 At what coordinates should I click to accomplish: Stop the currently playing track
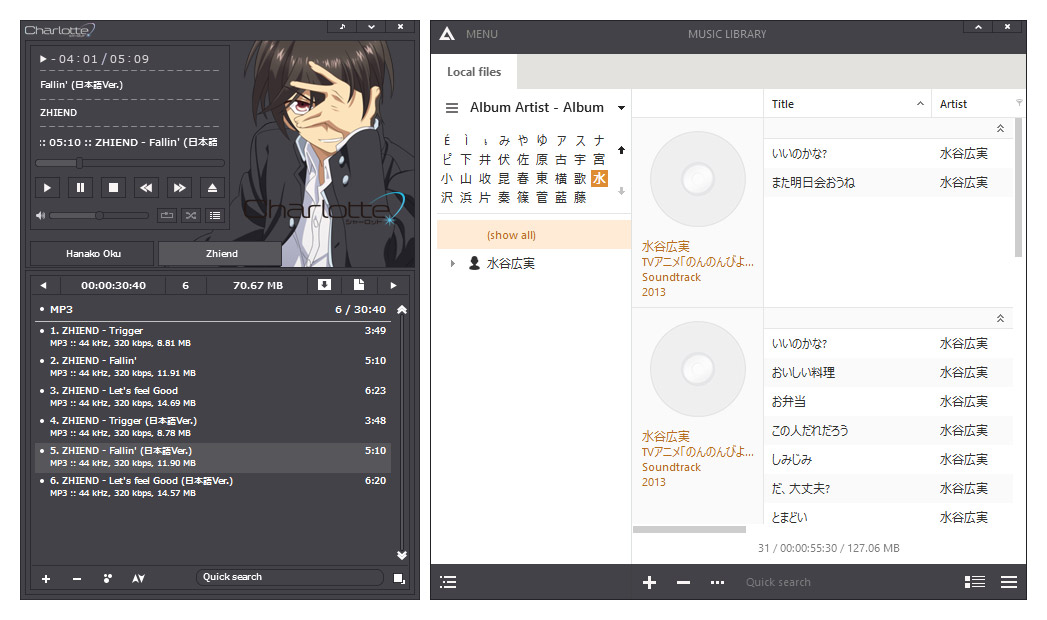[x=114, y=188]
